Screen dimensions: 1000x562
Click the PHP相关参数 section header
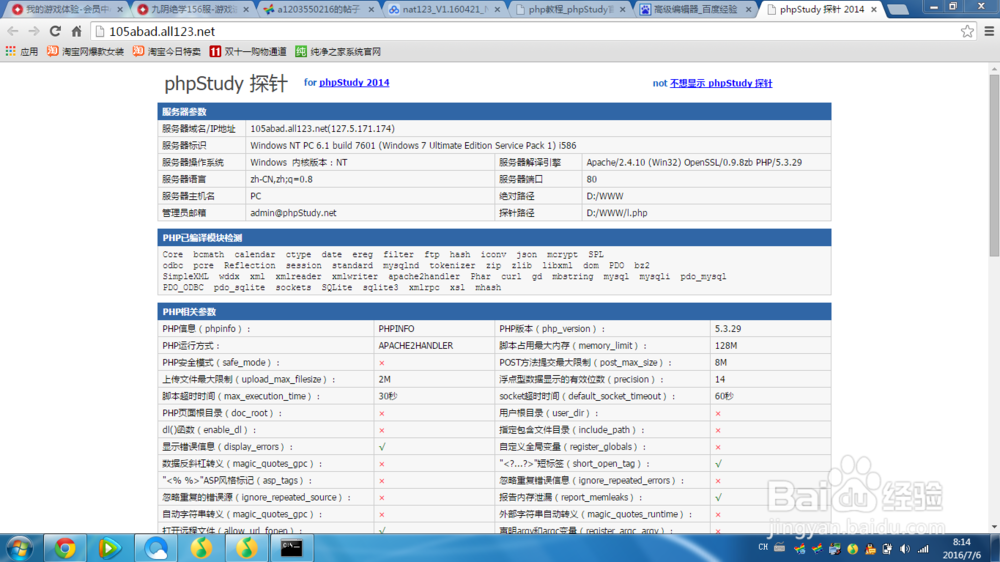tap(494, 312)
